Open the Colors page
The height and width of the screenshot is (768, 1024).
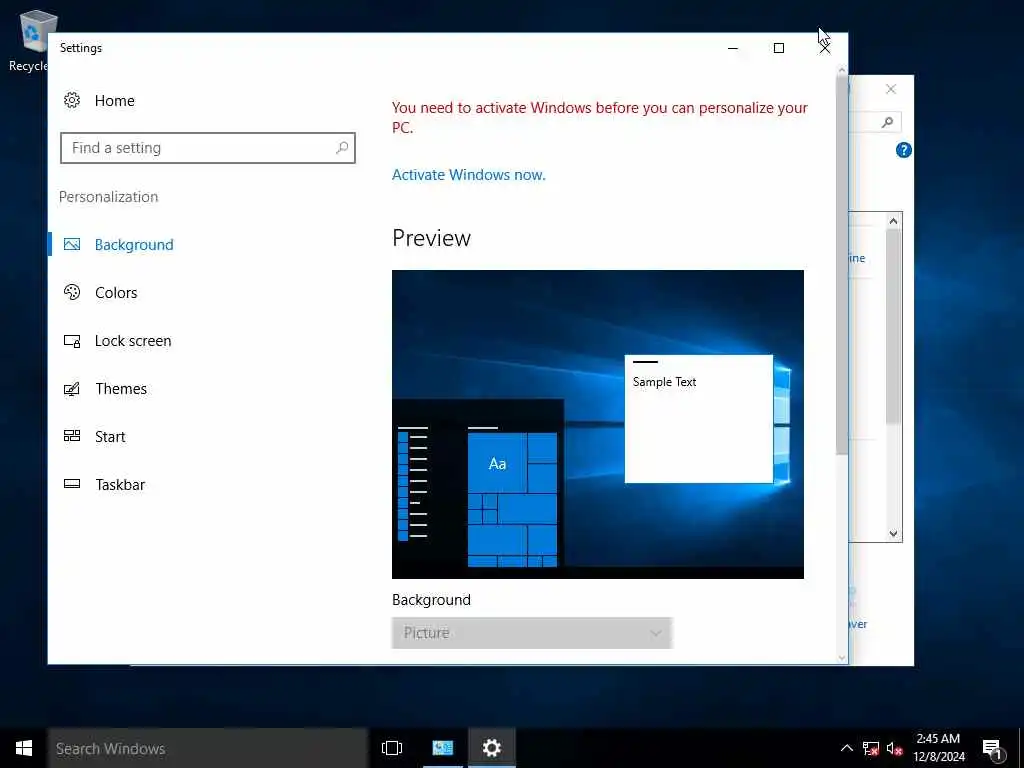point(116,293)
